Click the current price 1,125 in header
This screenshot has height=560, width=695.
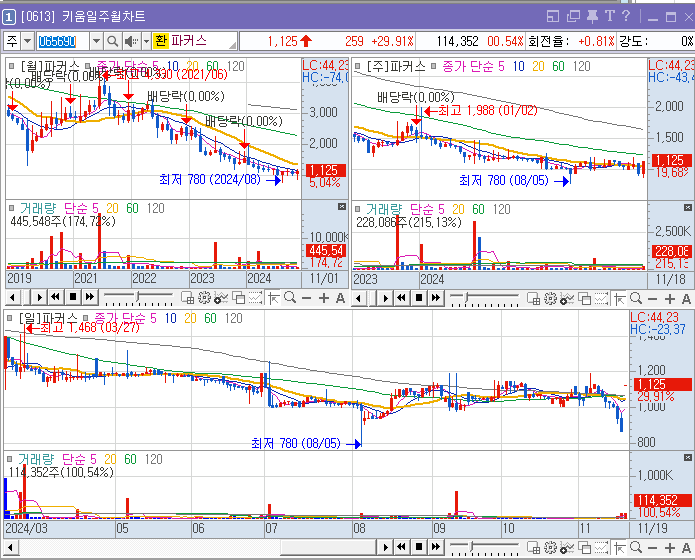click(x=282, y=41)
